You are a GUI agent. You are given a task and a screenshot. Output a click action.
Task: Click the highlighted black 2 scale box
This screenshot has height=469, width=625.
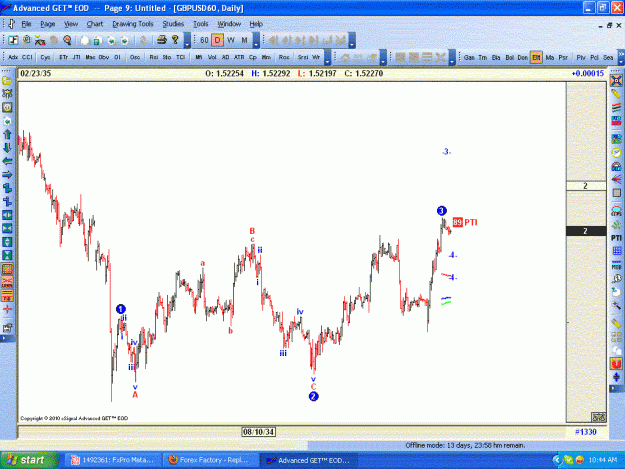point(586,231)
